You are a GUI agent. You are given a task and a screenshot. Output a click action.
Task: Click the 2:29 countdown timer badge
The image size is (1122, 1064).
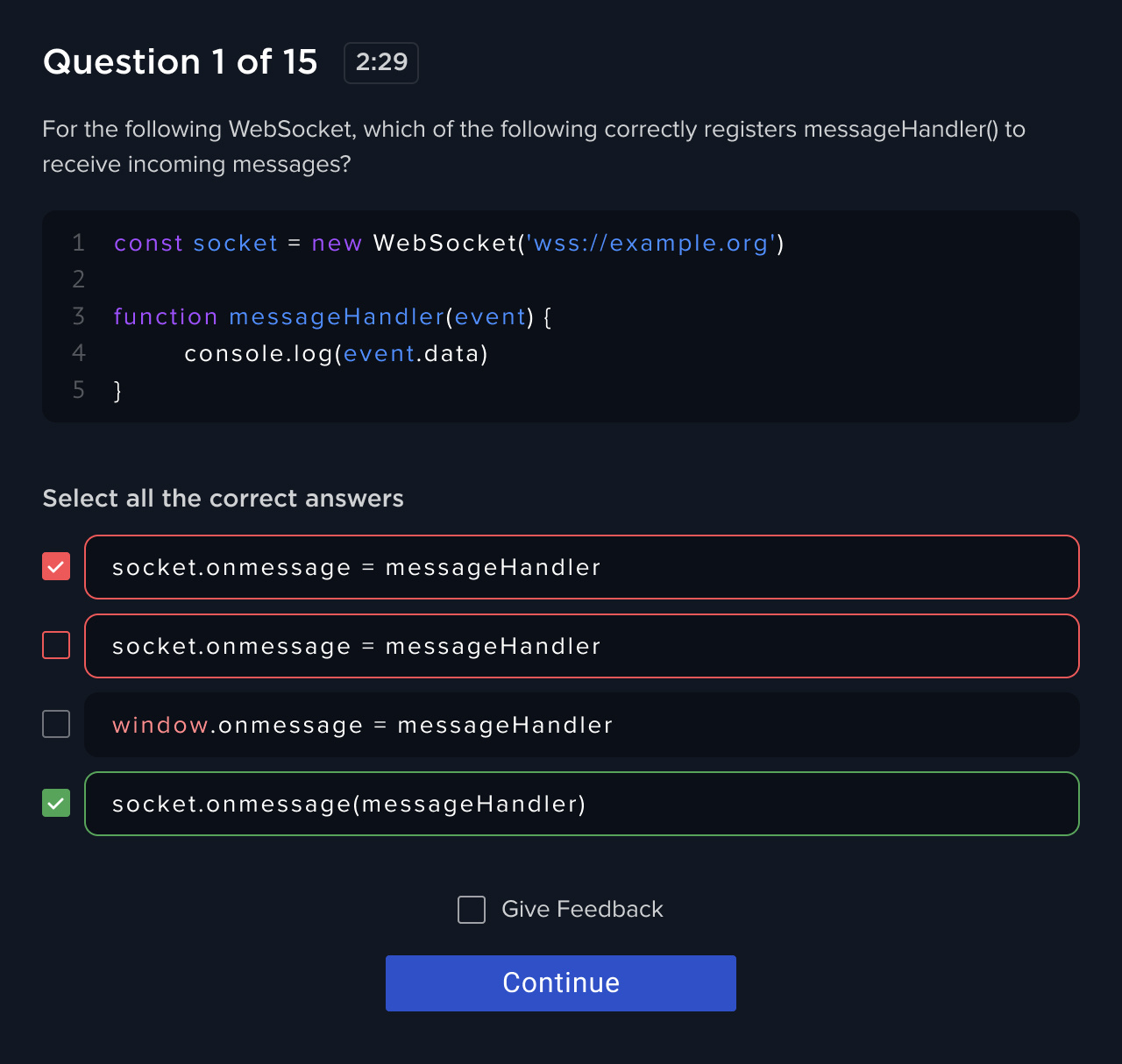point(380,62)
